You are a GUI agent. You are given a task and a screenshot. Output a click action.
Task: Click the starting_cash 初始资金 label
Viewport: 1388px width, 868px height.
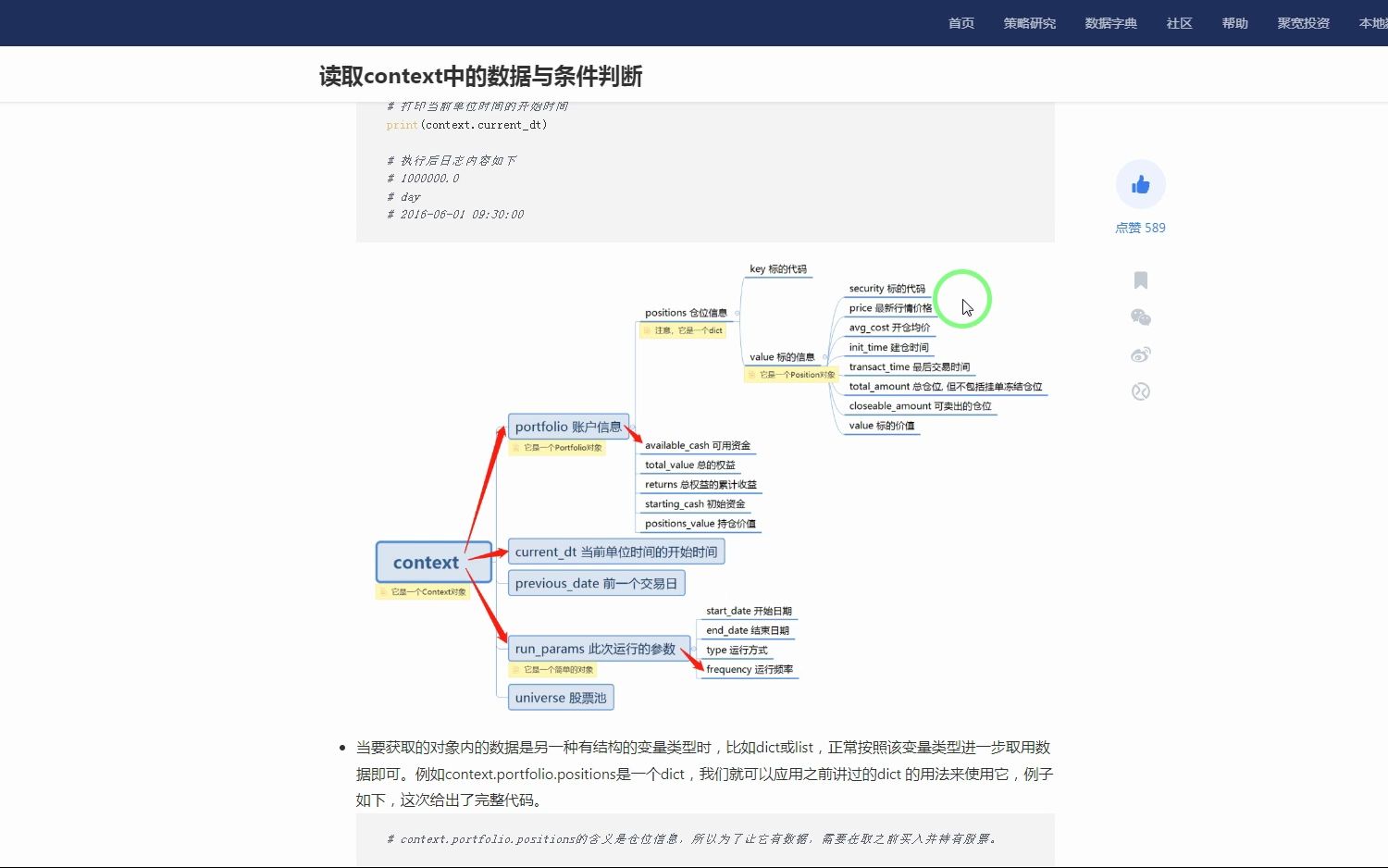tap(695, 503)
